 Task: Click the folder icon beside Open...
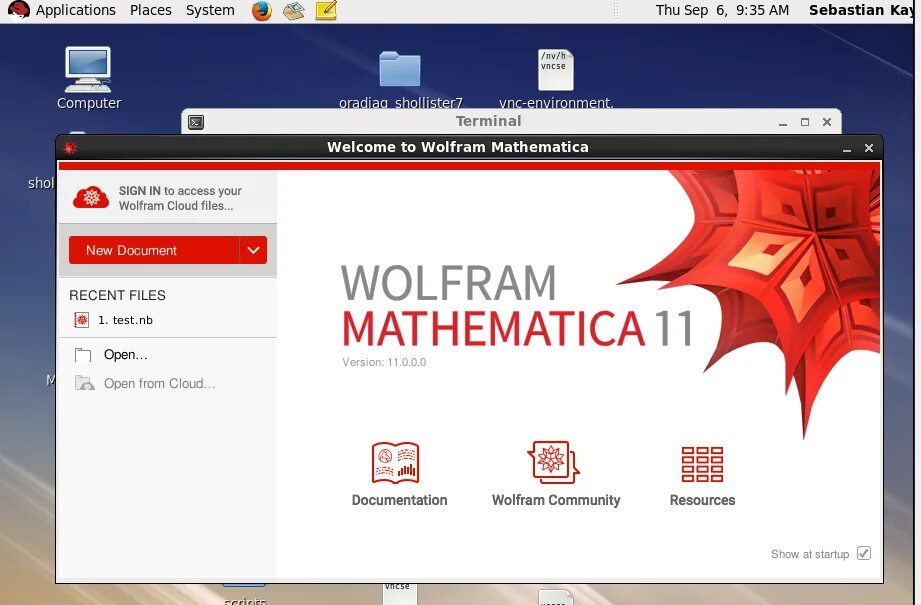pos(83,355)
